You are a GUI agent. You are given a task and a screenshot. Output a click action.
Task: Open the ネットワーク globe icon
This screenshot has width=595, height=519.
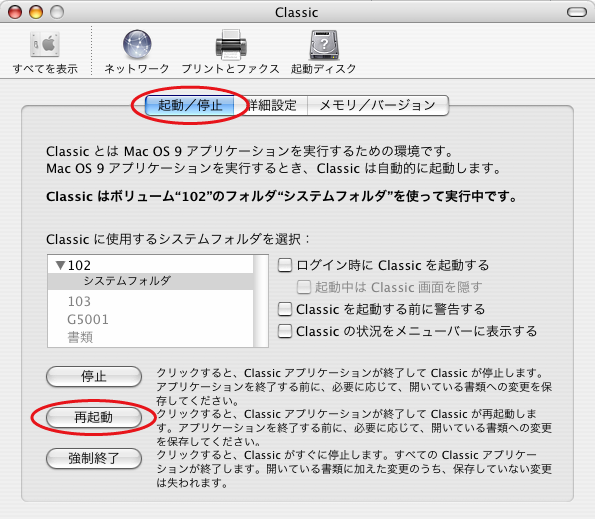coord(137,44)
